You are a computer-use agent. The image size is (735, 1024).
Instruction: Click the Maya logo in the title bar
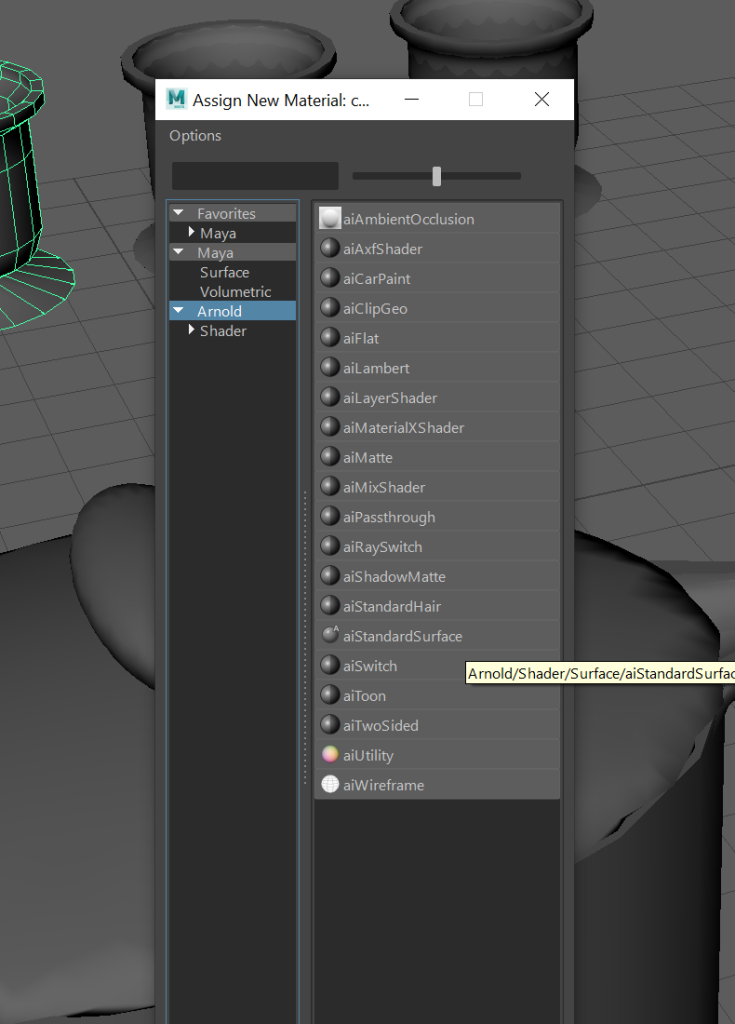[x=176, y=99]
